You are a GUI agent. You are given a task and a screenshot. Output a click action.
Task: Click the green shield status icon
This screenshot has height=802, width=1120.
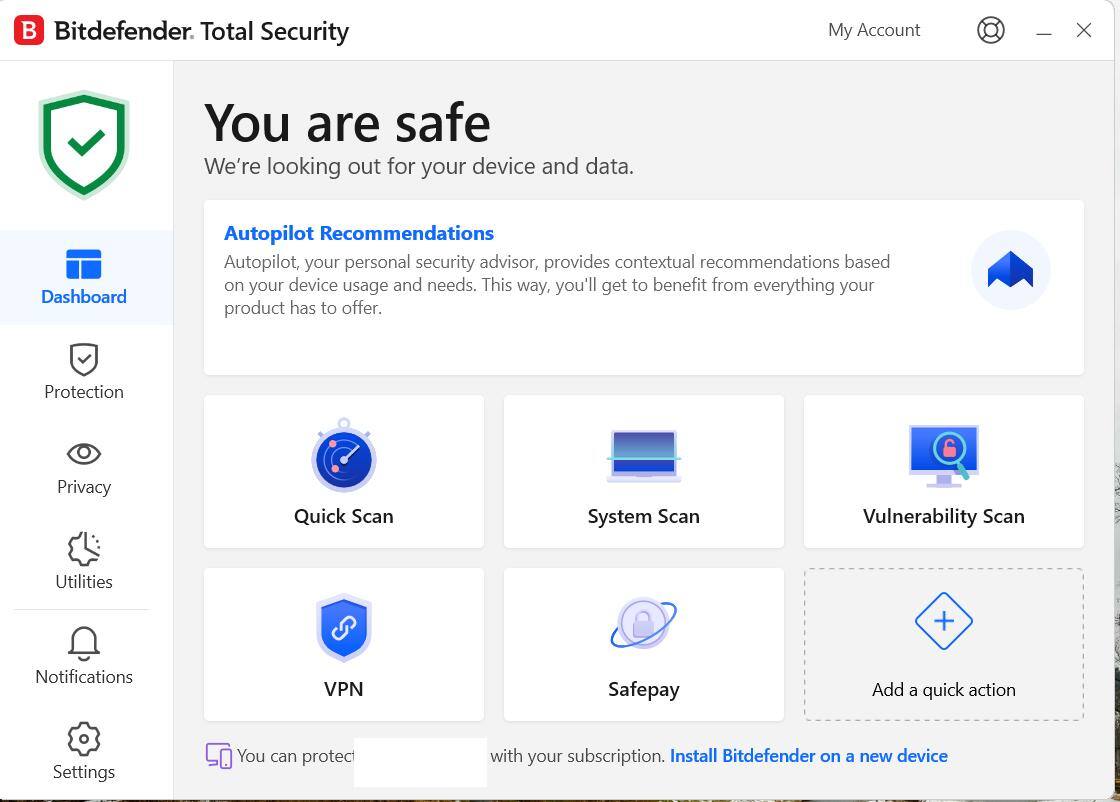[84, 144]
